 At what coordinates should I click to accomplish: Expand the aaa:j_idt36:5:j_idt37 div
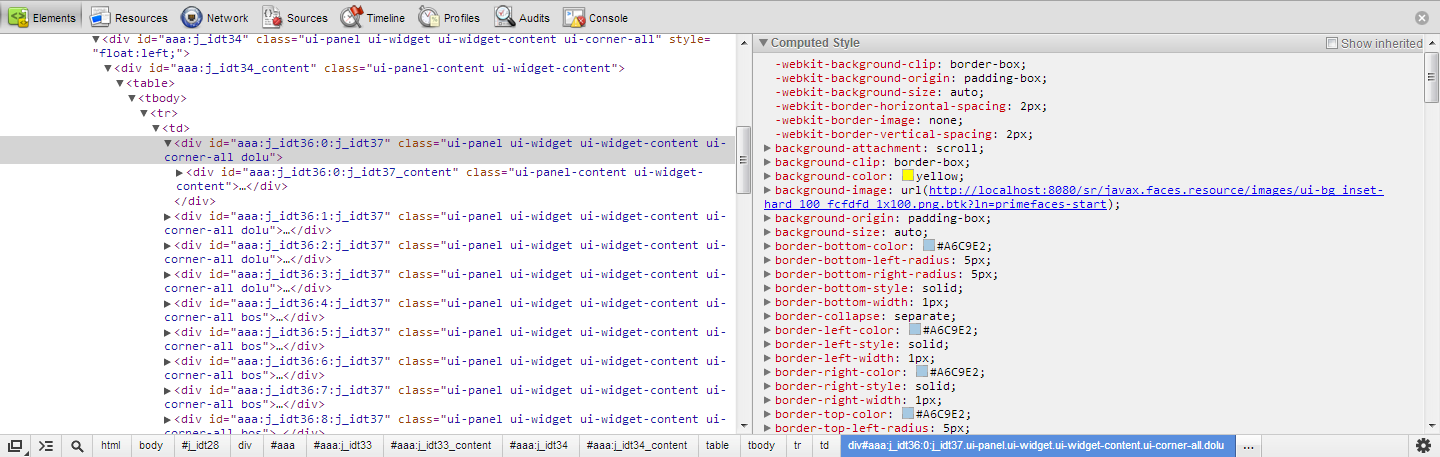[x=168, y=332]
